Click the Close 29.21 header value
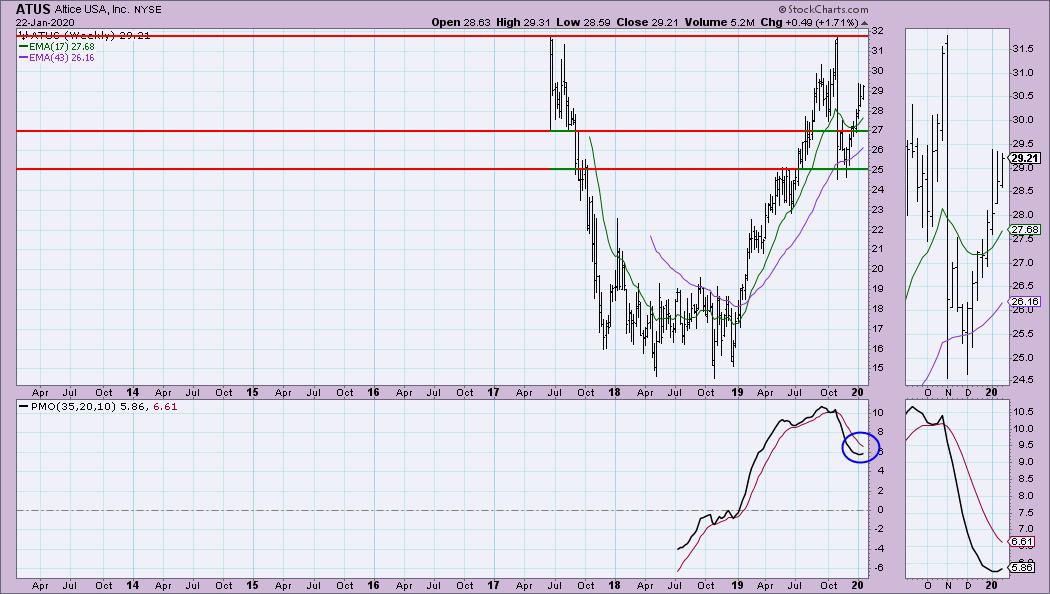This screenshot has width=1050, height=594. point(648,22)
